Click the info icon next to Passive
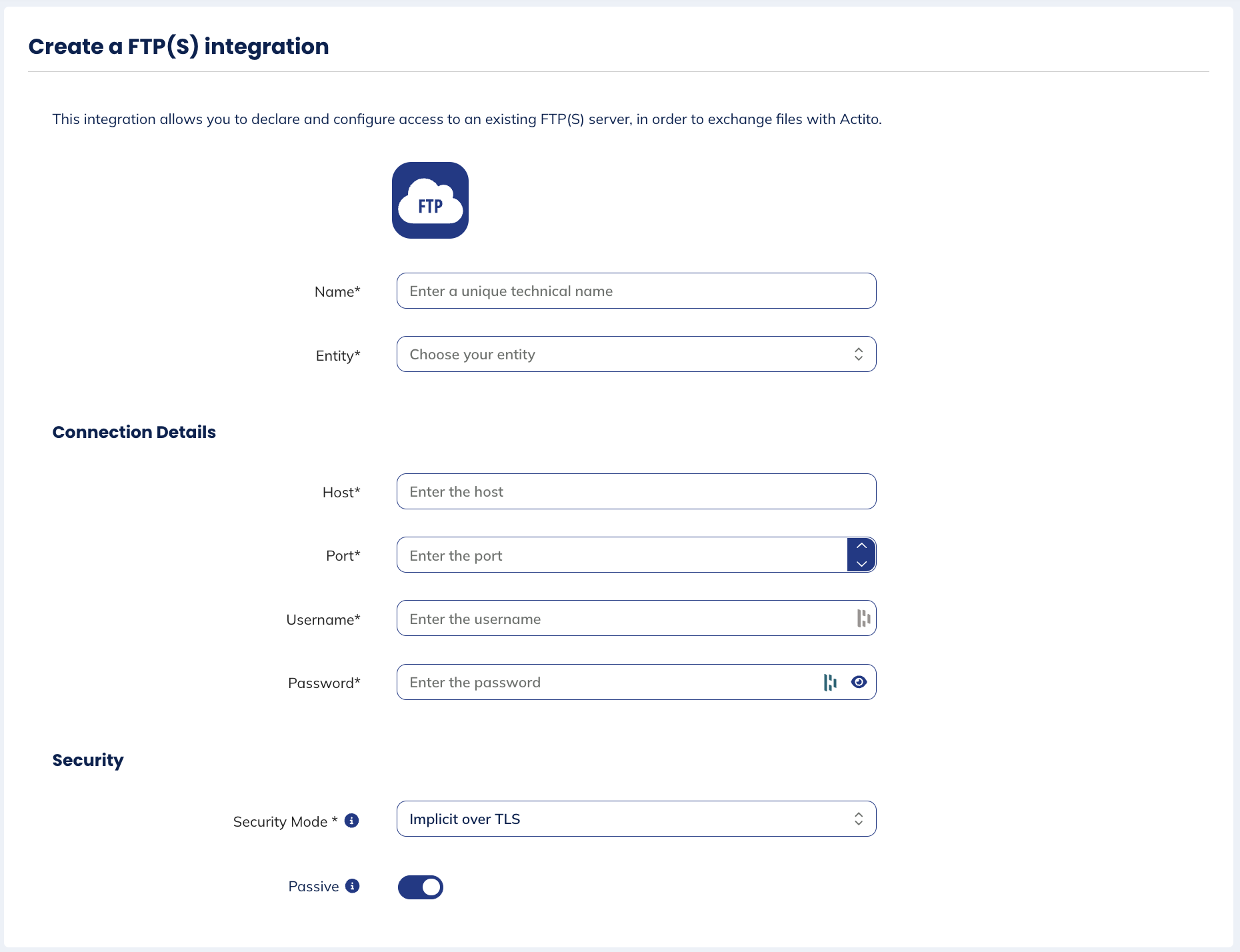1240x952 pixels. click(x=352, y=887)
